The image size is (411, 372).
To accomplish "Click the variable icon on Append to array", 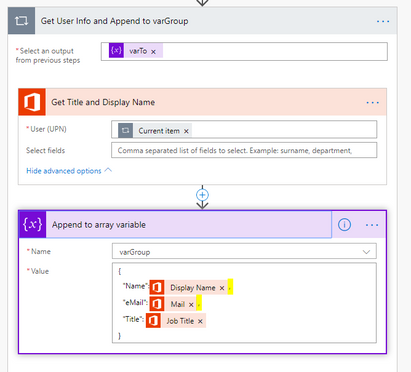I will pyautogui.click(x=32, y=224).
